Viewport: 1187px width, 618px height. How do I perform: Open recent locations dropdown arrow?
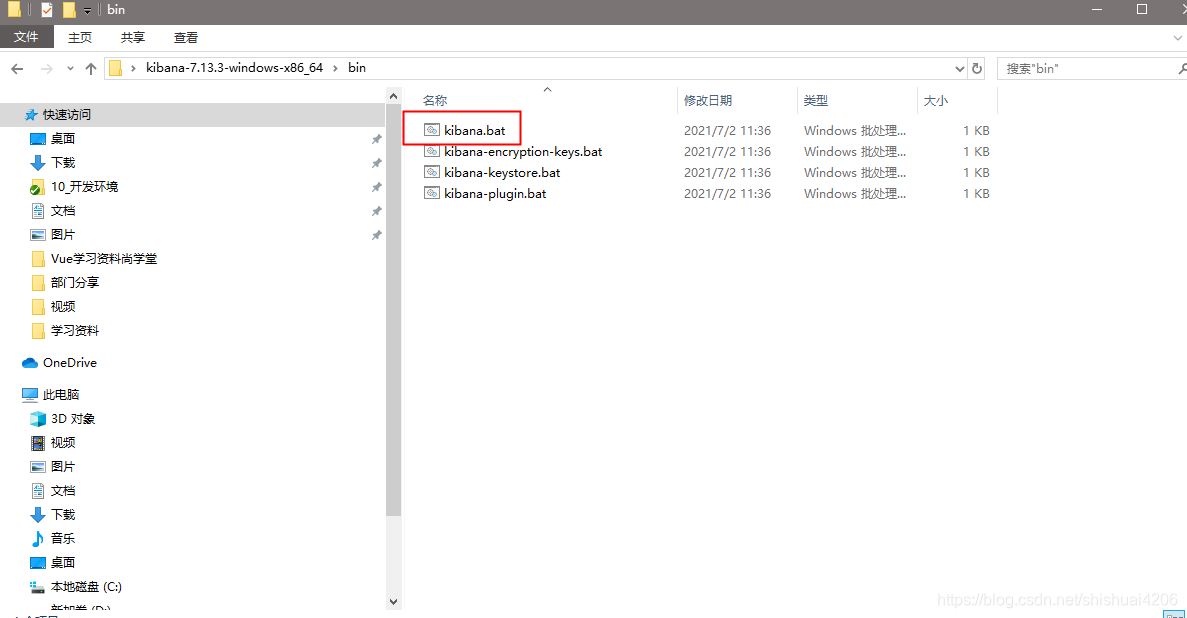click(70, 69)
